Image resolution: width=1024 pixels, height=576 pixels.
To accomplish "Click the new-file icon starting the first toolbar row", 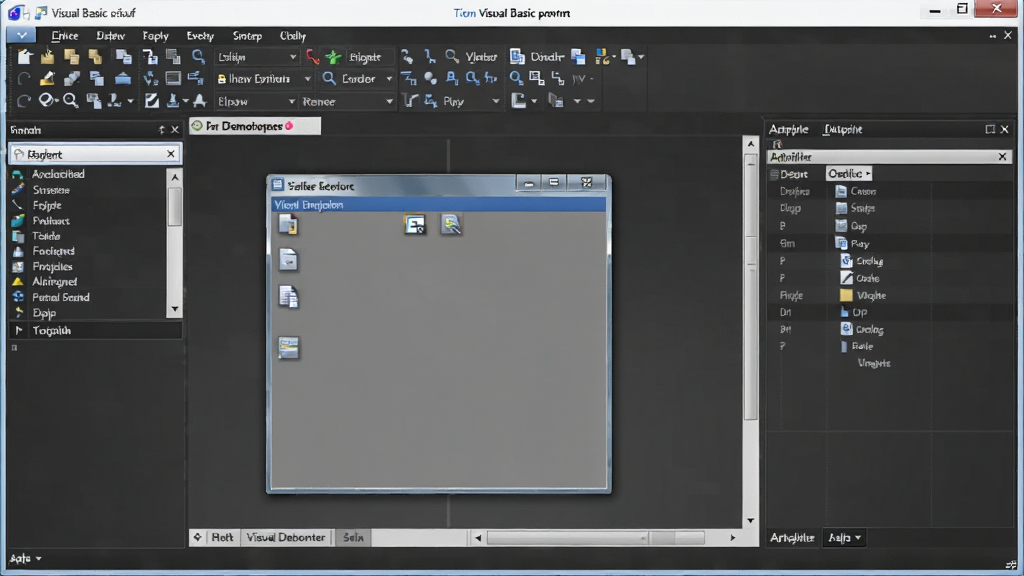I will point(25,57).
